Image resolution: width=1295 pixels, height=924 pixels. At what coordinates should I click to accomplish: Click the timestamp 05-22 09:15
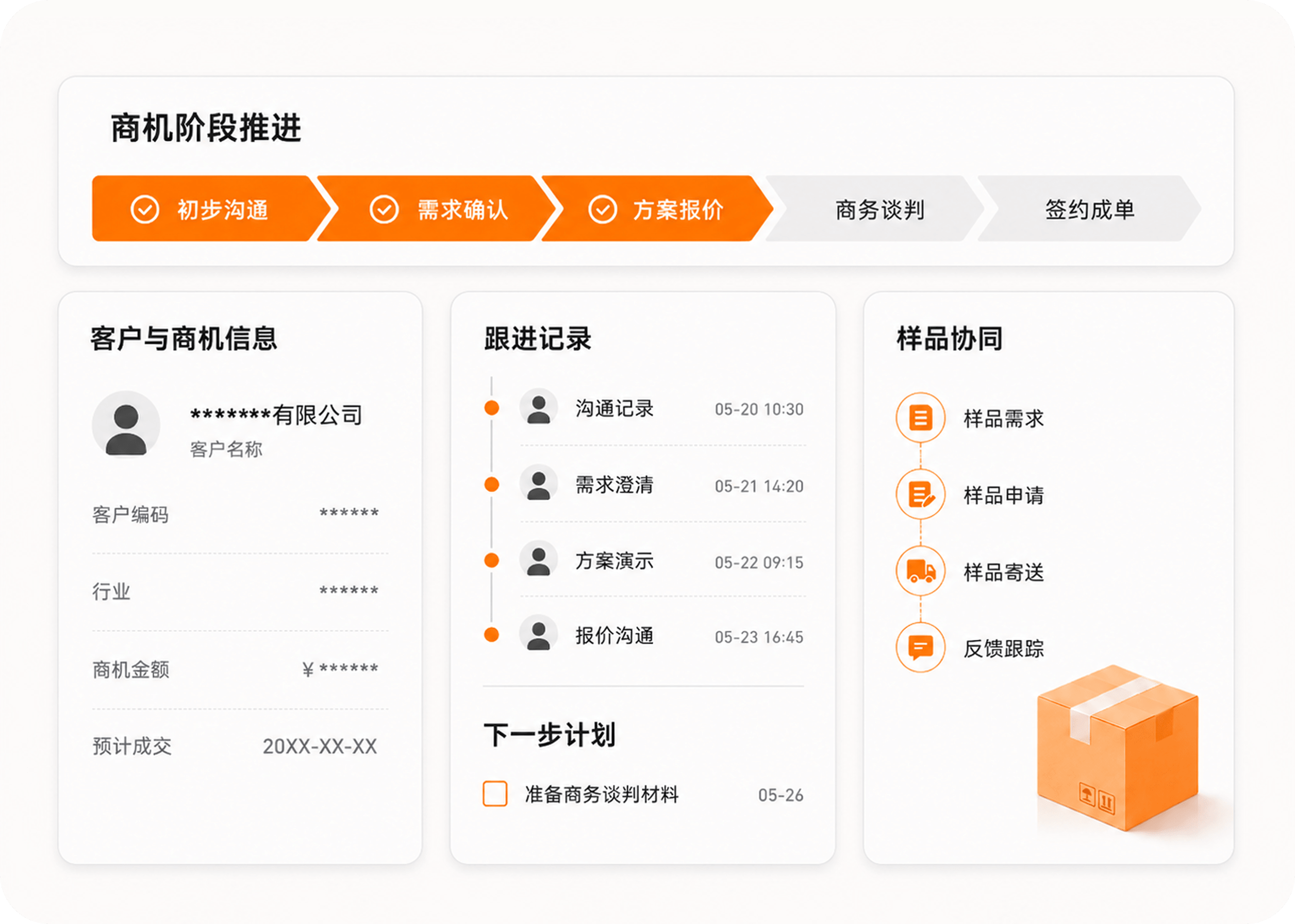(x=759, y=562)
